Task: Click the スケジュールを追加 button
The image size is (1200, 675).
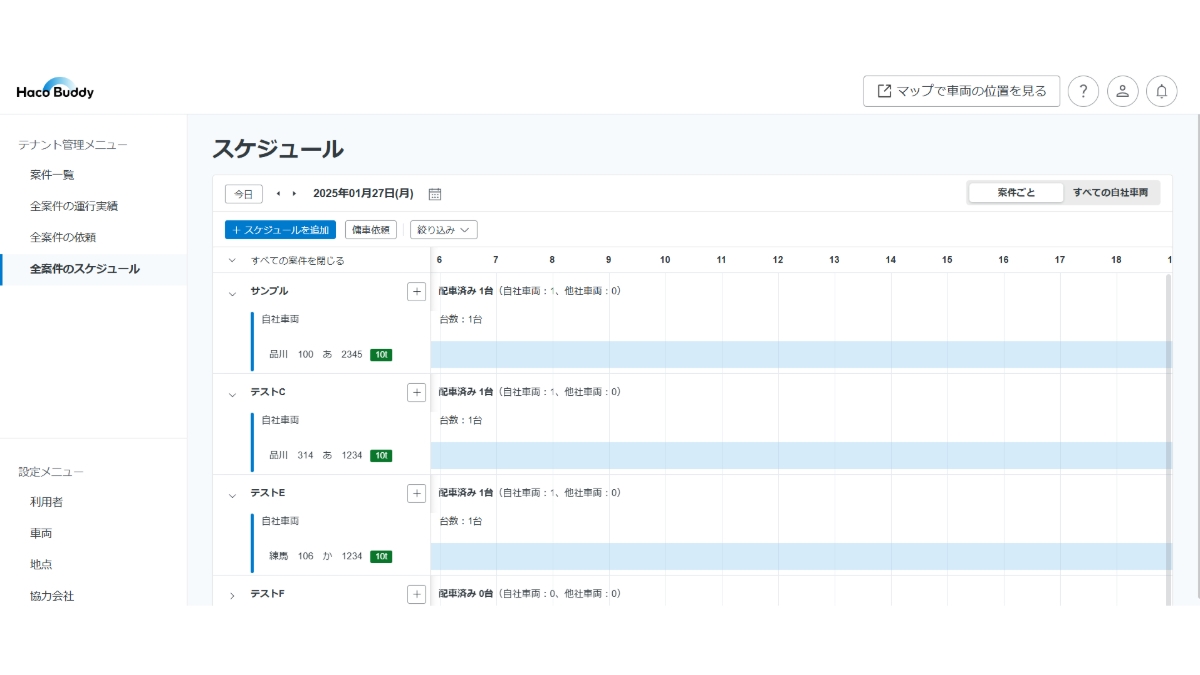Action: tap(280, 230)
